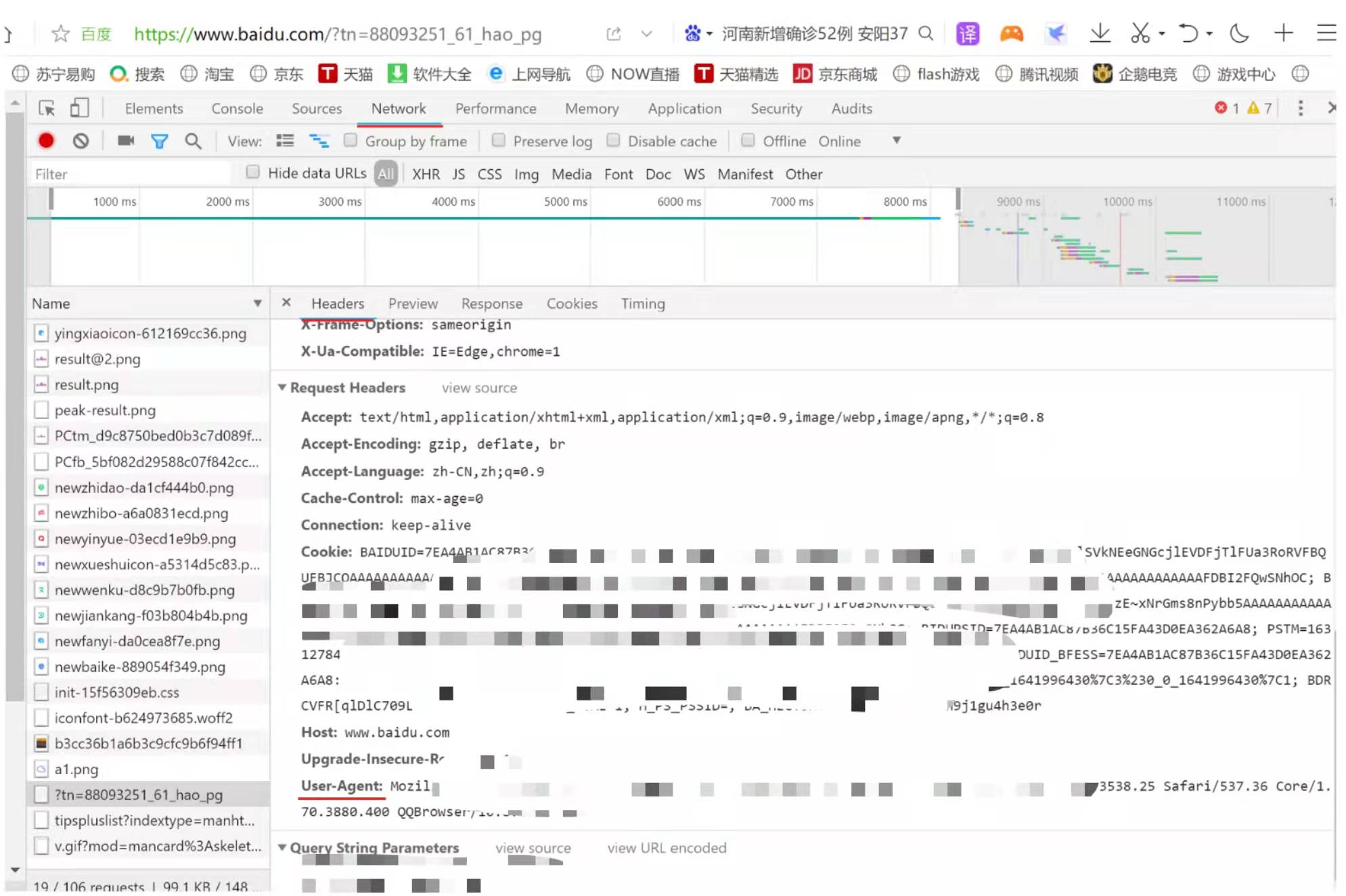Click the clear network log icon
This screenshot has width=1346, height=896.
point(81,141)
